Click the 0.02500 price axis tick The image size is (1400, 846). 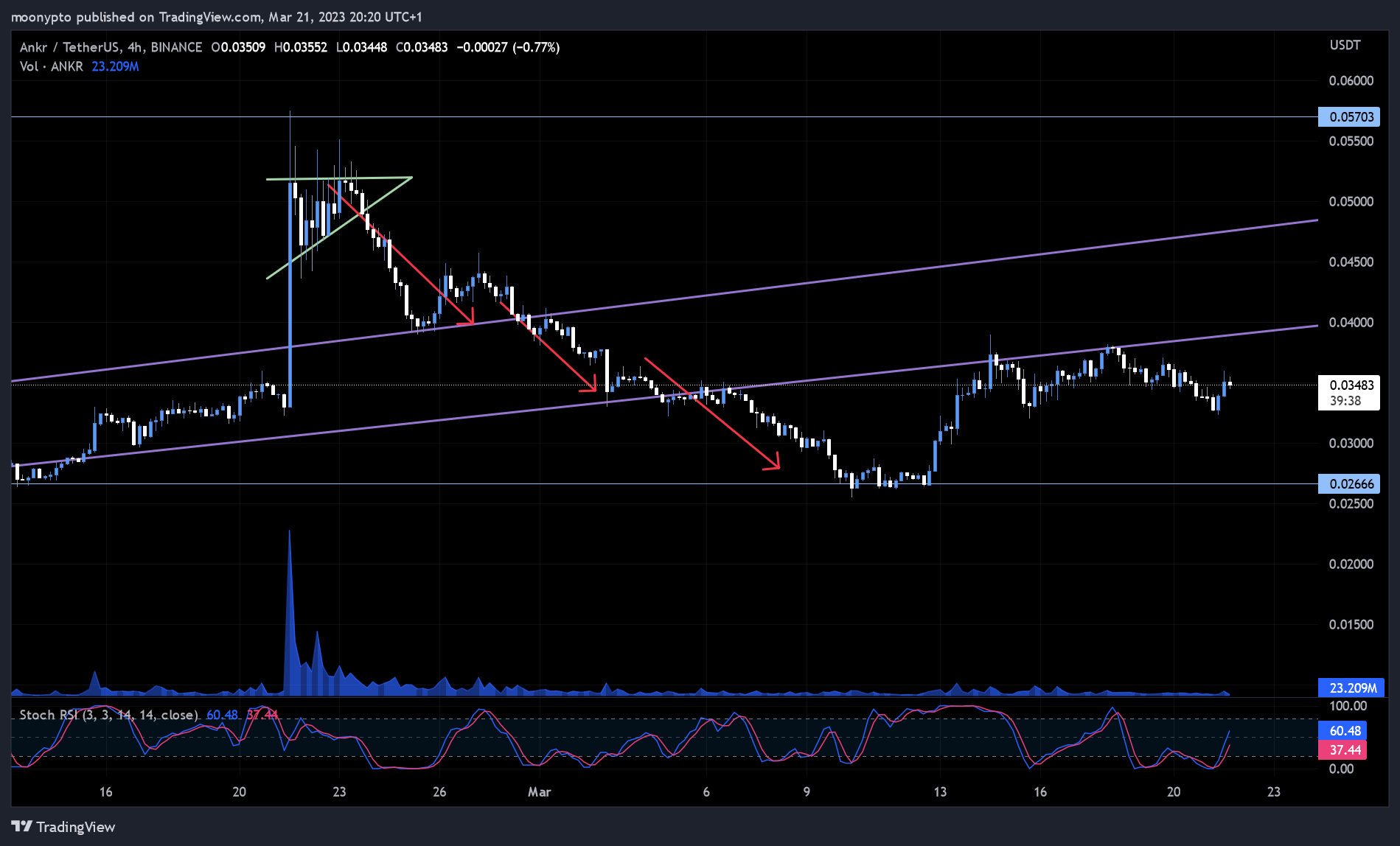[1351, 503]
